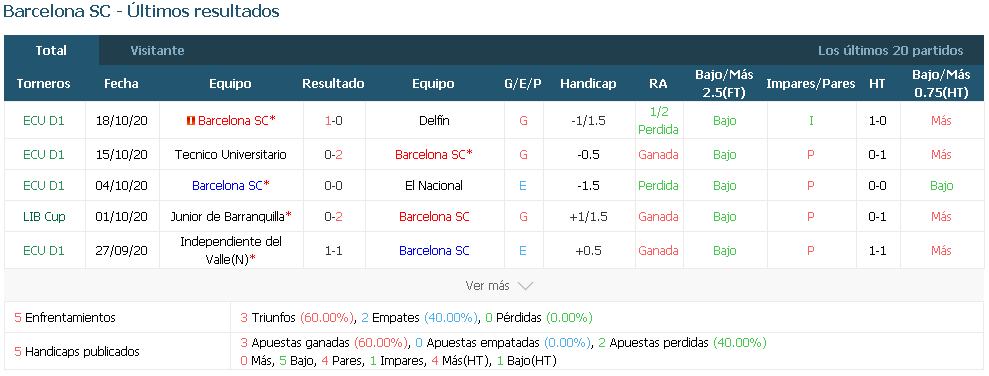Open the 0-0 result against El Nacional
The image size is (989, 376).
point(334,185)
